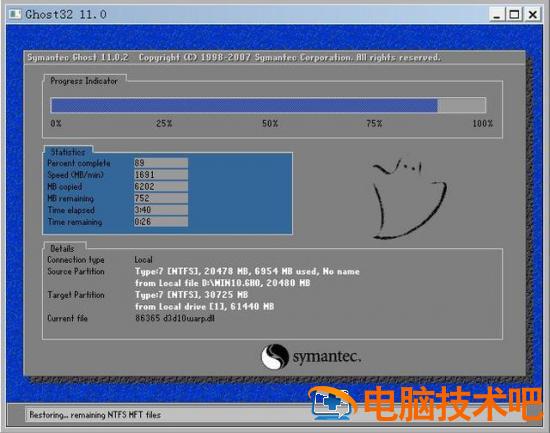
Task: Click the "MB remaining" label
Action: [x=71, y=198]
